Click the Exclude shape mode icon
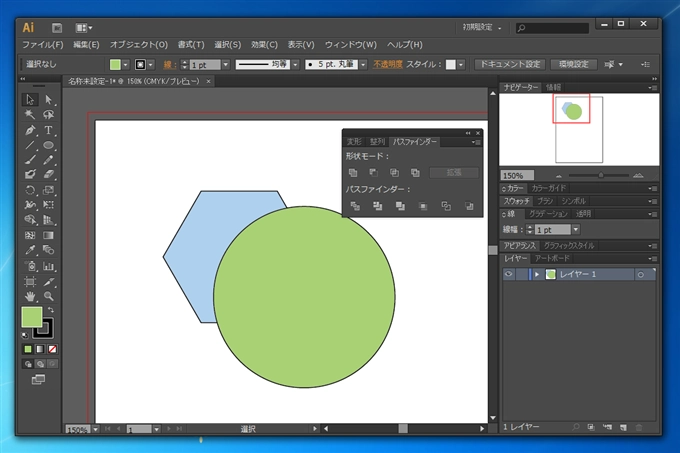 415,173
